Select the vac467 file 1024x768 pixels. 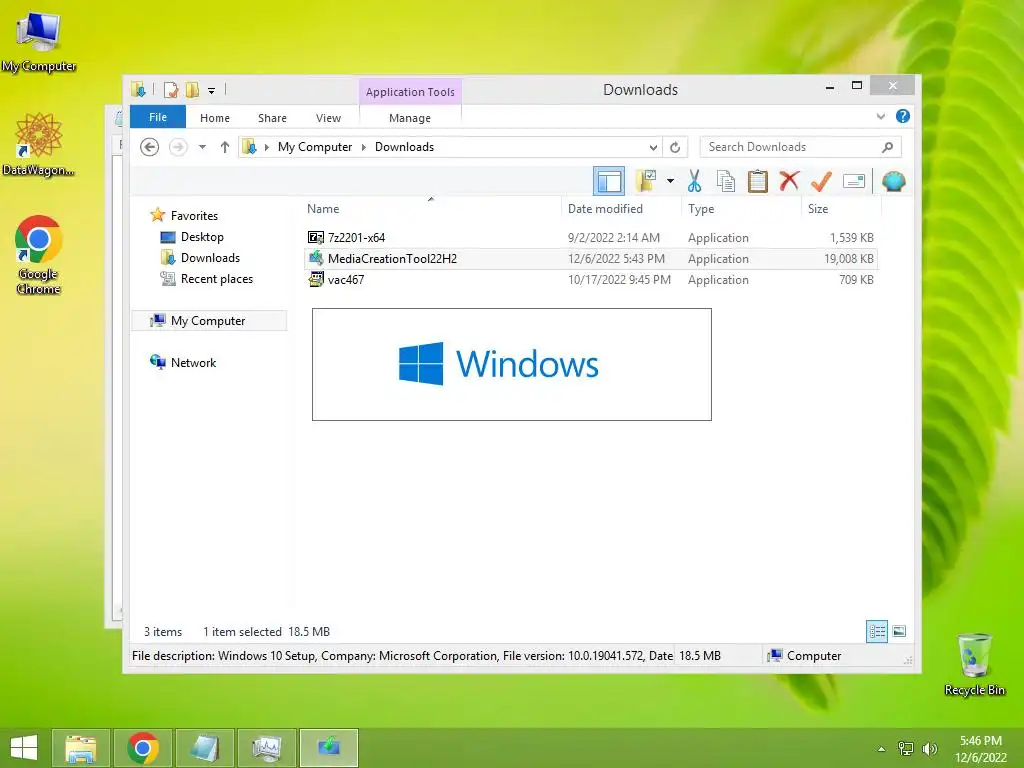pos(590,280)
